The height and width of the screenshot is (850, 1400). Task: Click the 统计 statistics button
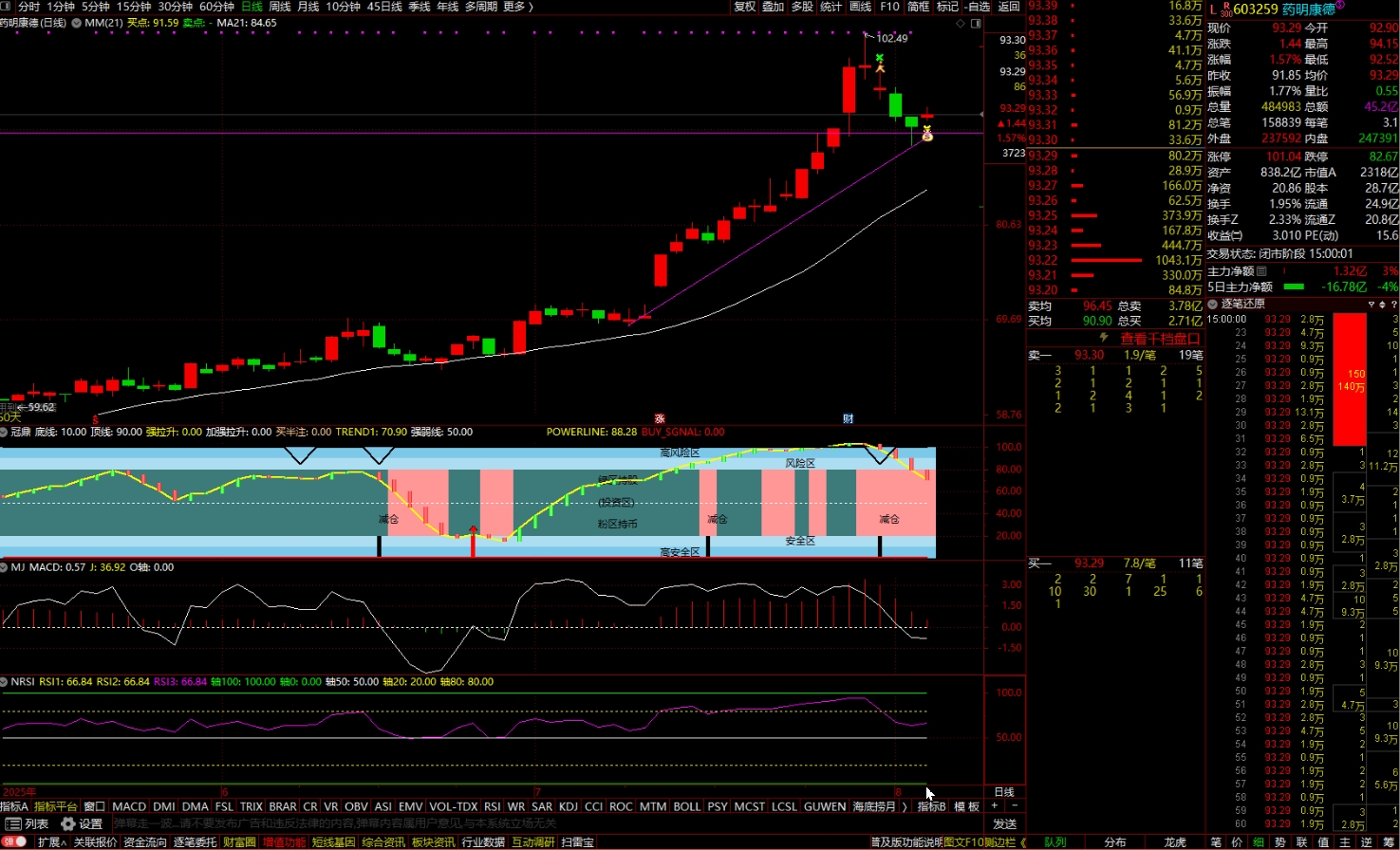(x=831, y=7)
